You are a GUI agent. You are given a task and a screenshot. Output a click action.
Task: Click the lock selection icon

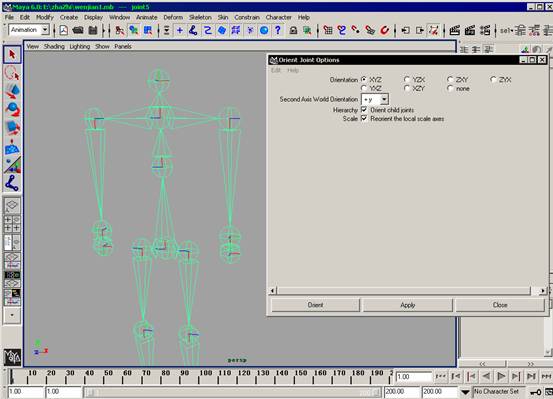click(293, 30)
